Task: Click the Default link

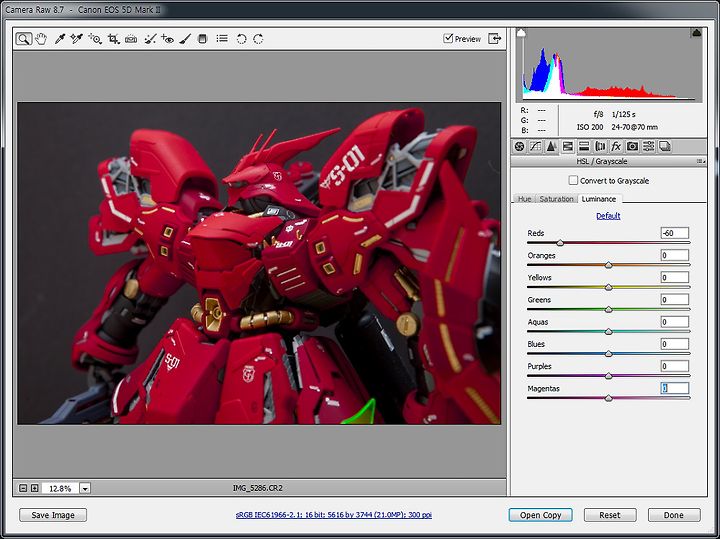Action: (608, 216)
